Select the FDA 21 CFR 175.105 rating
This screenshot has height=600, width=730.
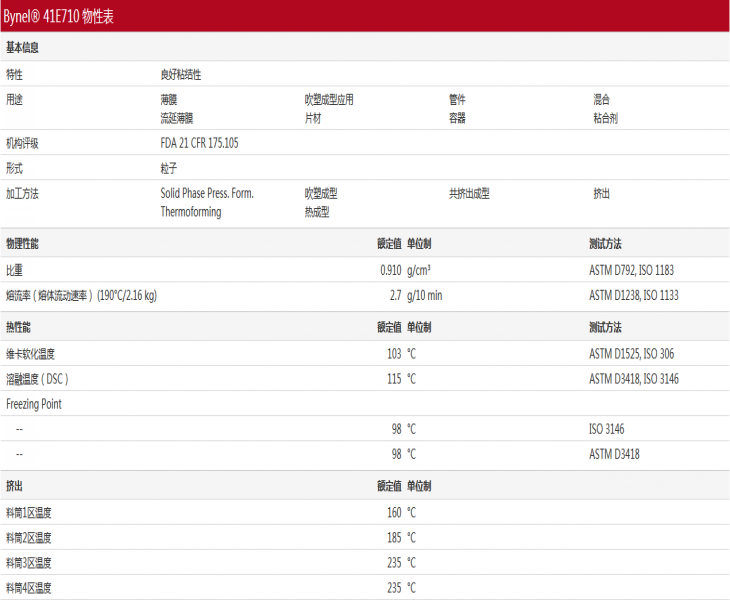coord(199,143)
